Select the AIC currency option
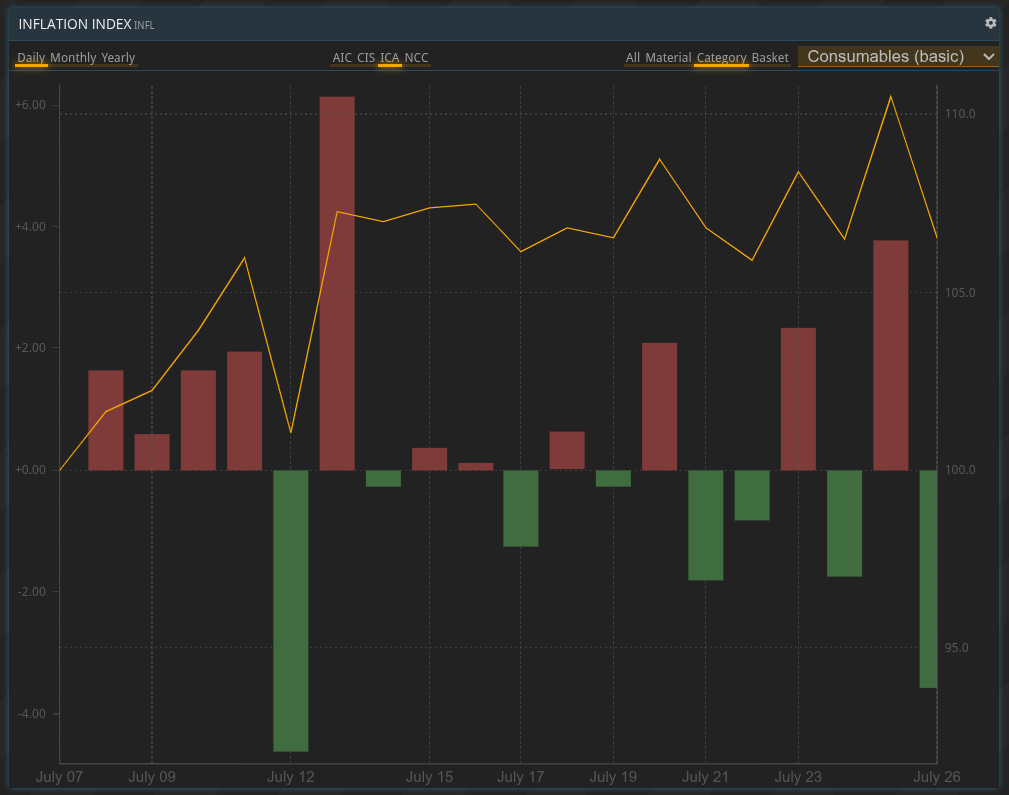This screenshot has height=795, width=1009. [x=342, y=57]
